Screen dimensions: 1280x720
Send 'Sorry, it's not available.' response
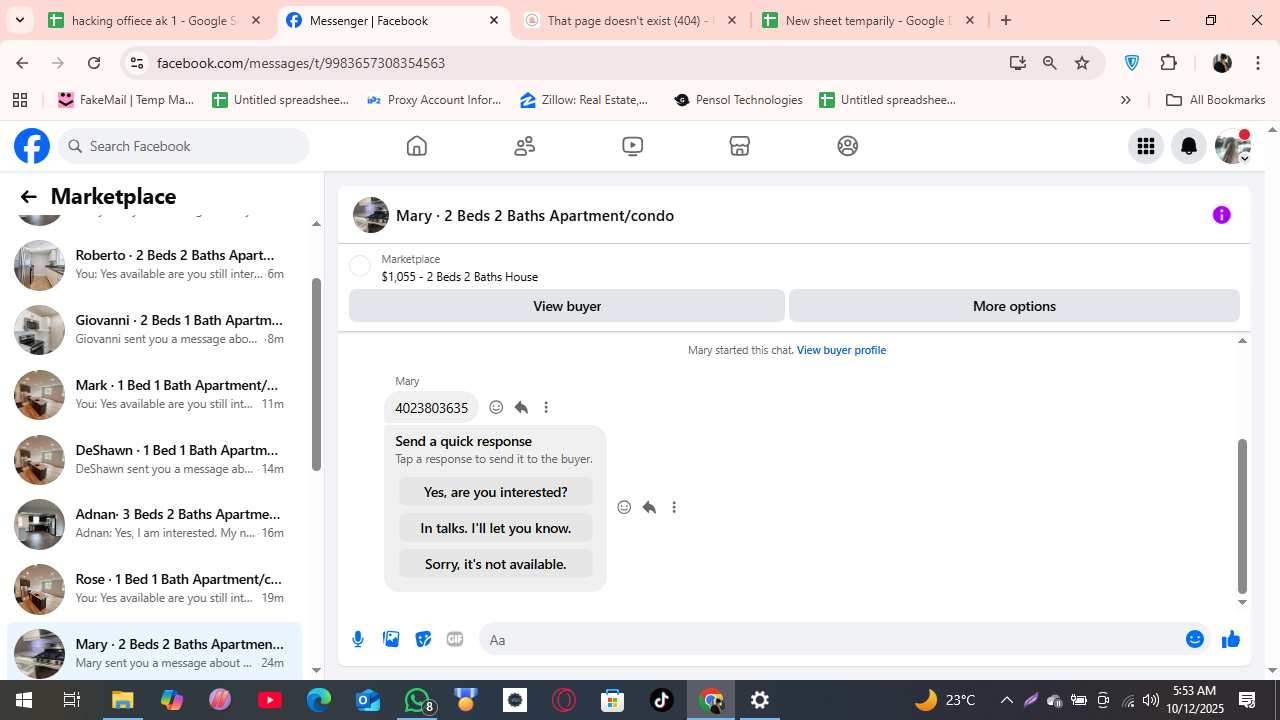click(496, 564)
